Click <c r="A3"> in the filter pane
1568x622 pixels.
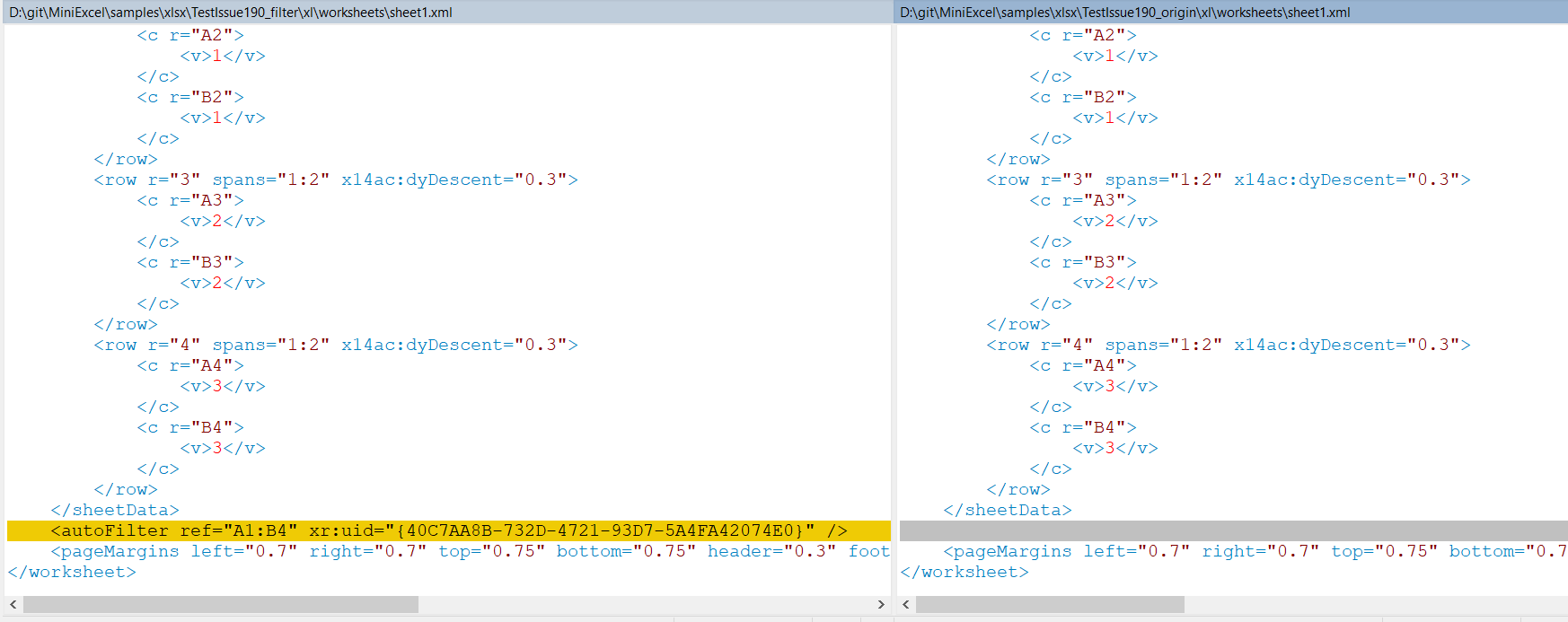coord(190,200)
